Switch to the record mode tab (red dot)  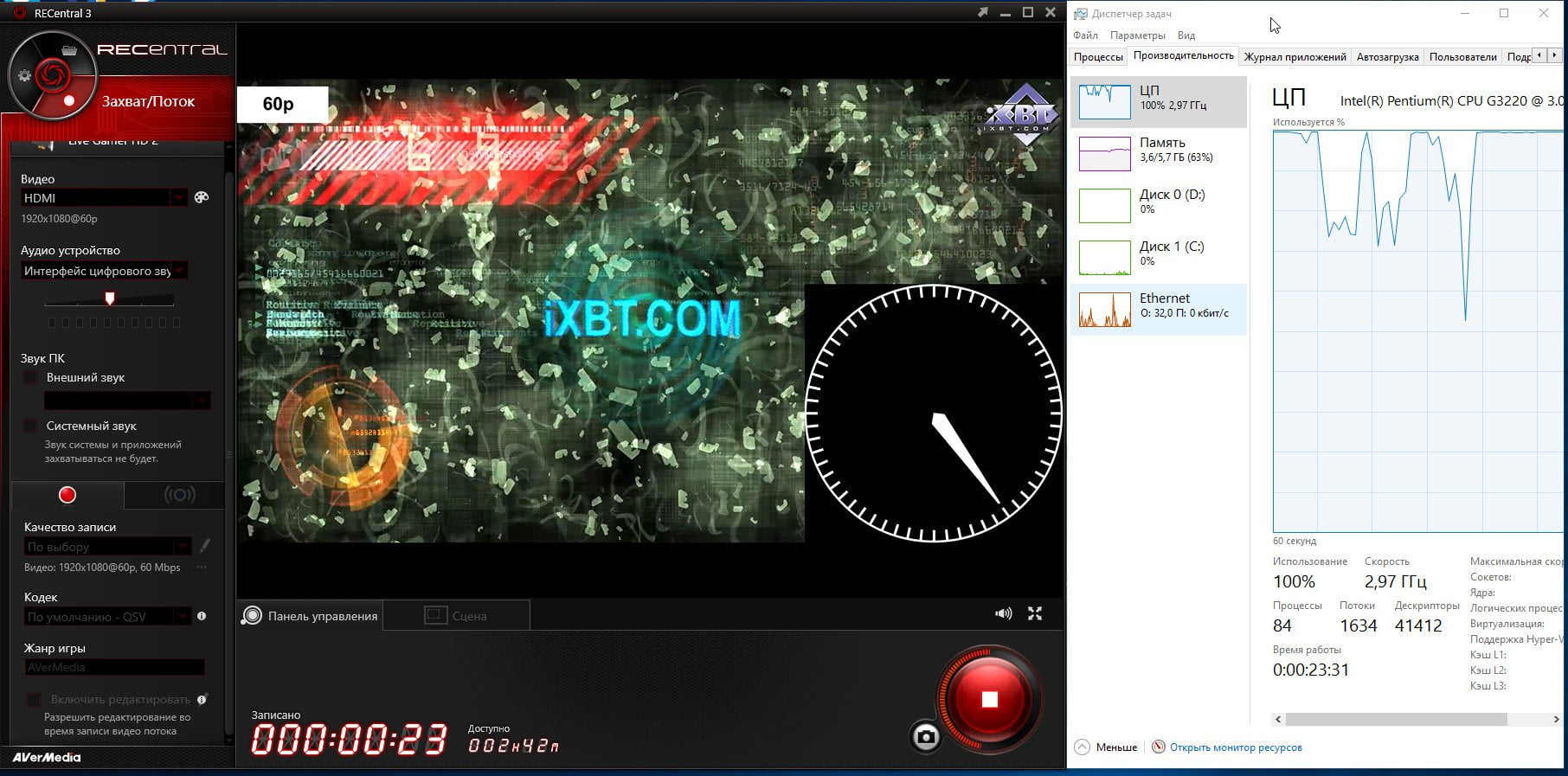(x=67, y=495)
